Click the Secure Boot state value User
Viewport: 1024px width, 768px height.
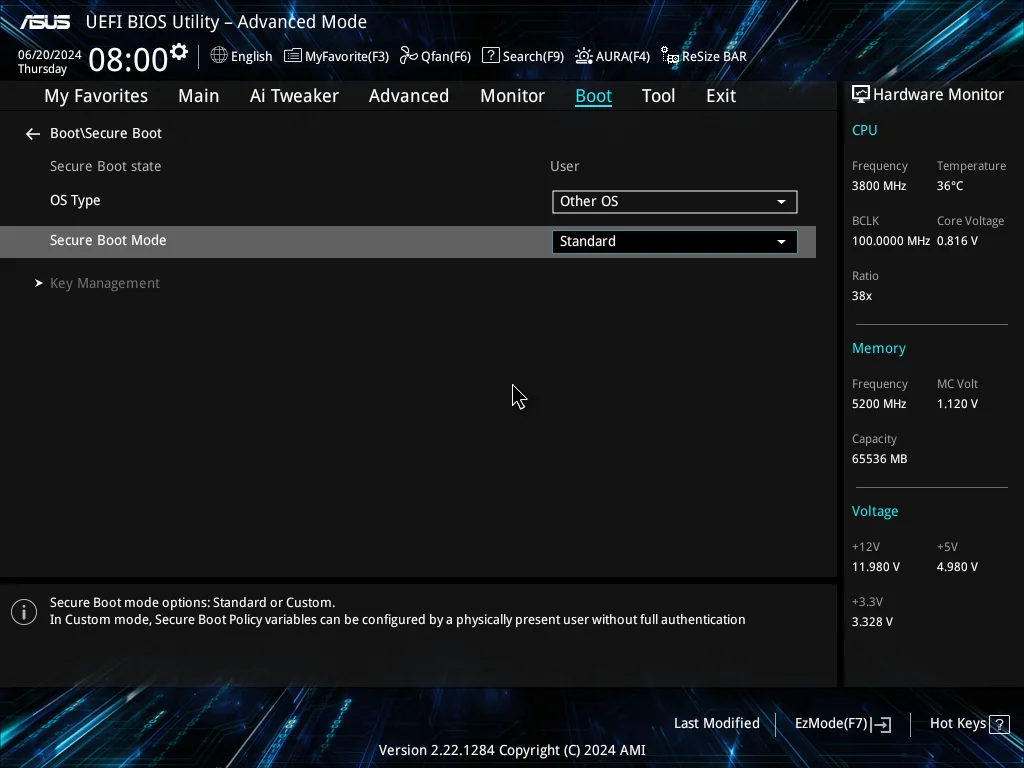click(x=565, y=167)
